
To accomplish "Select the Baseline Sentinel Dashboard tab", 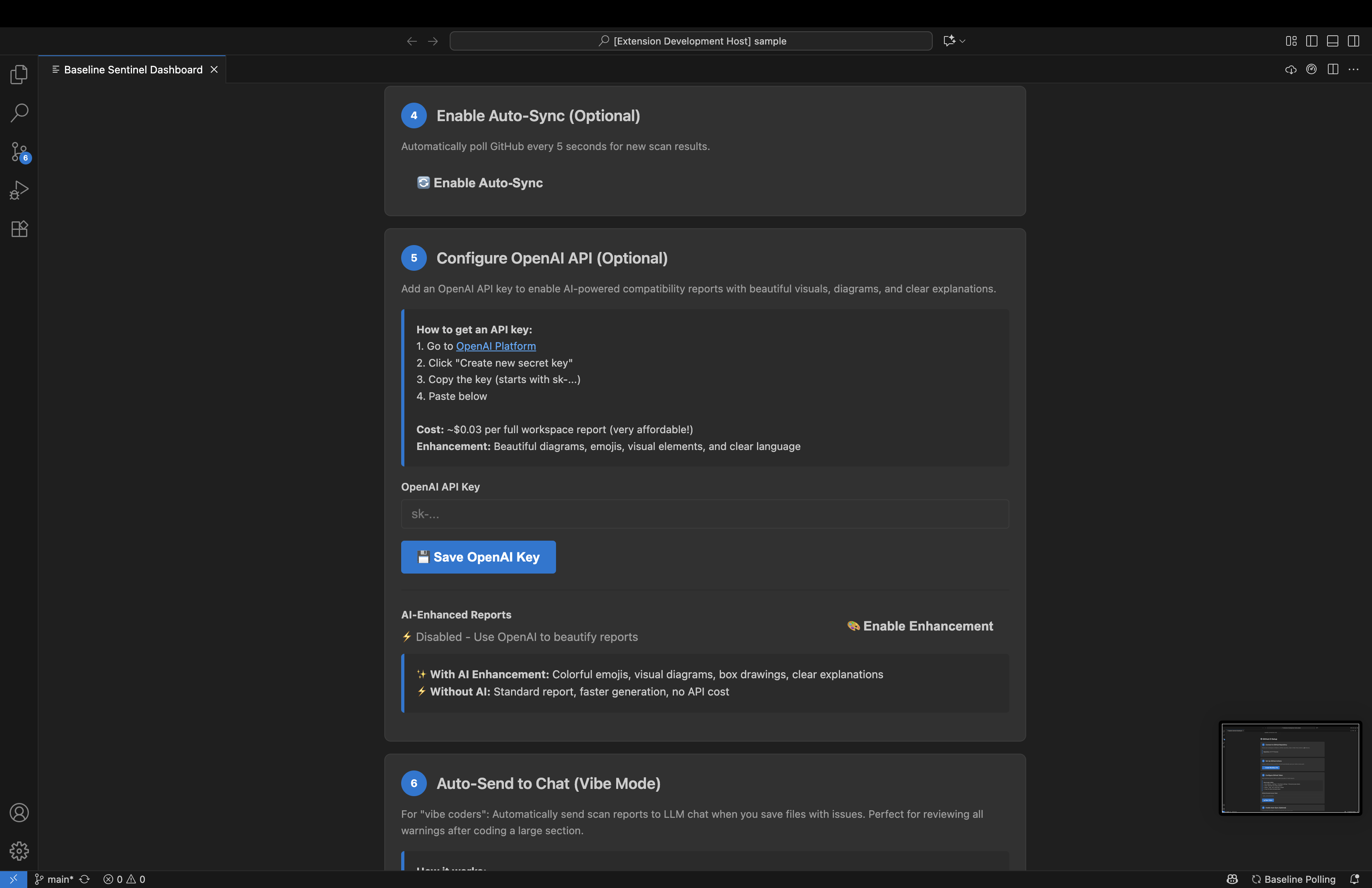I will pos(133,70).
